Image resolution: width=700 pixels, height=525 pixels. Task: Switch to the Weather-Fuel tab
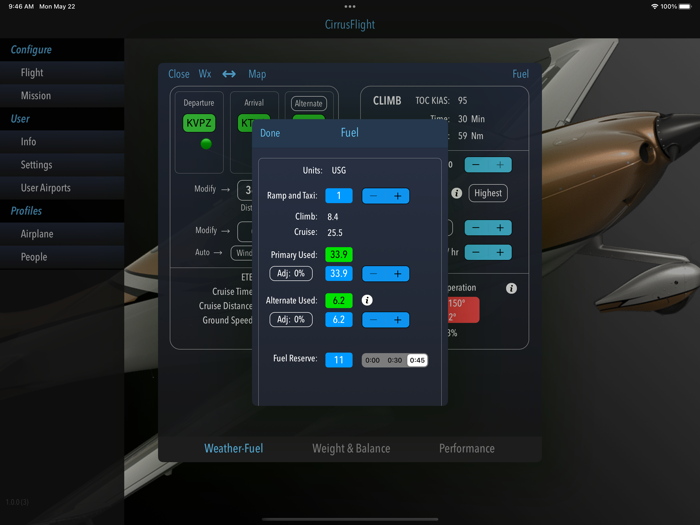(233, 448)
